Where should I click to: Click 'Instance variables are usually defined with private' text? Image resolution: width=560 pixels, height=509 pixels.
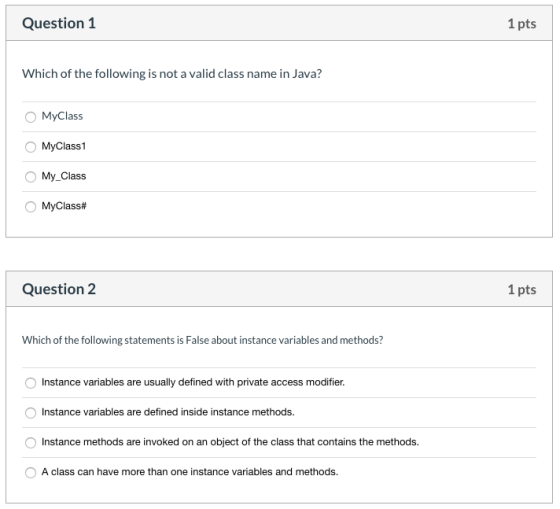(x=193, y=382)
